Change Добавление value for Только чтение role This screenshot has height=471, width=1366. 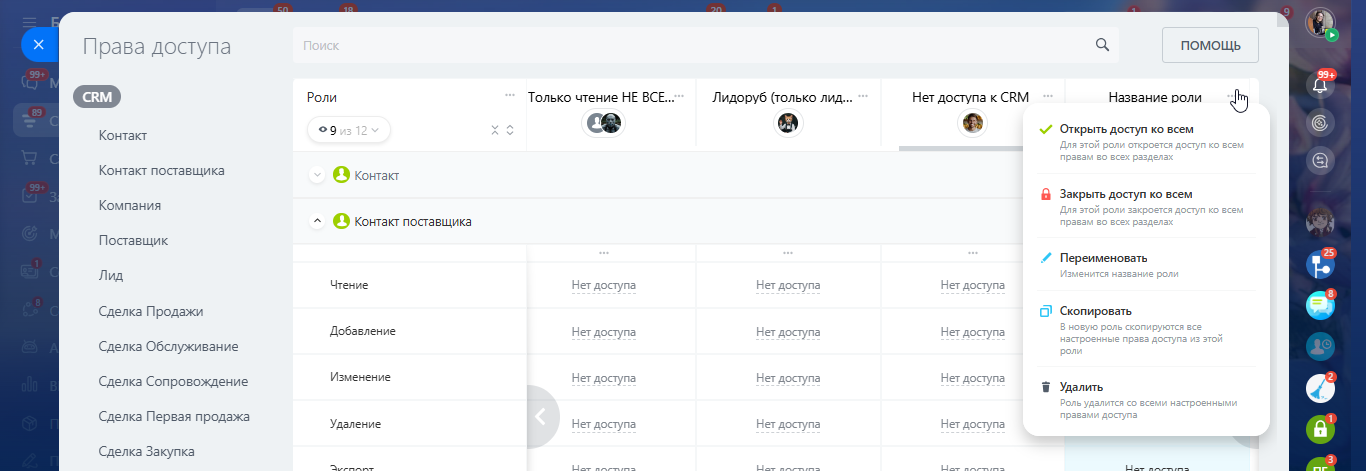click(x=604, y=331)
